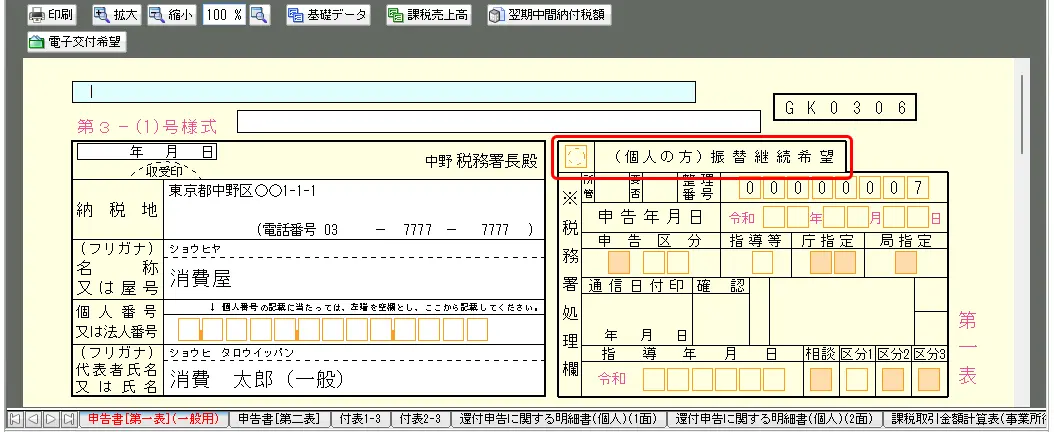This screenshot has height=432, width=1054.
Task: Click the magnifier icon beside the zoom percentage
Action: [x=259, y=15]
